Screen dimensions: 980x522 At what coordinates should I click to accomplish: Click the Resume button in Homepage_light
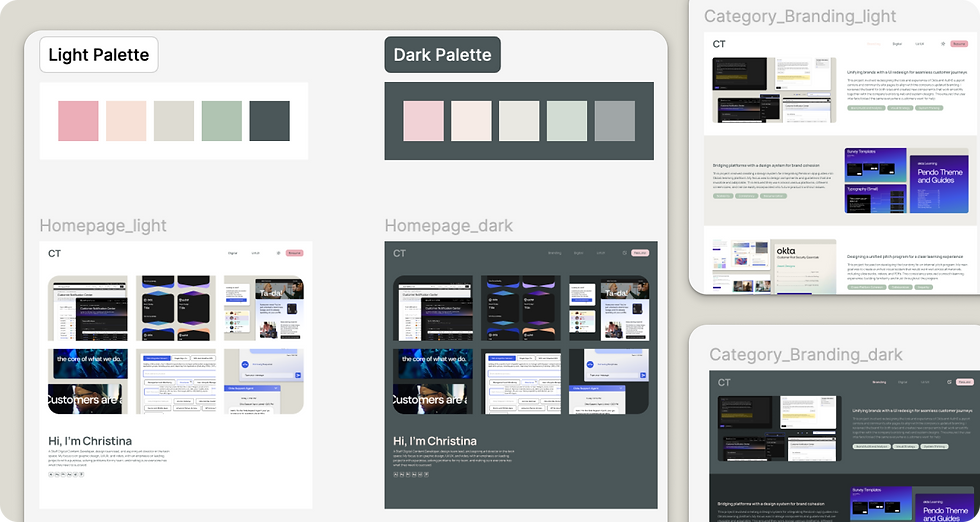tap(294, 253)
